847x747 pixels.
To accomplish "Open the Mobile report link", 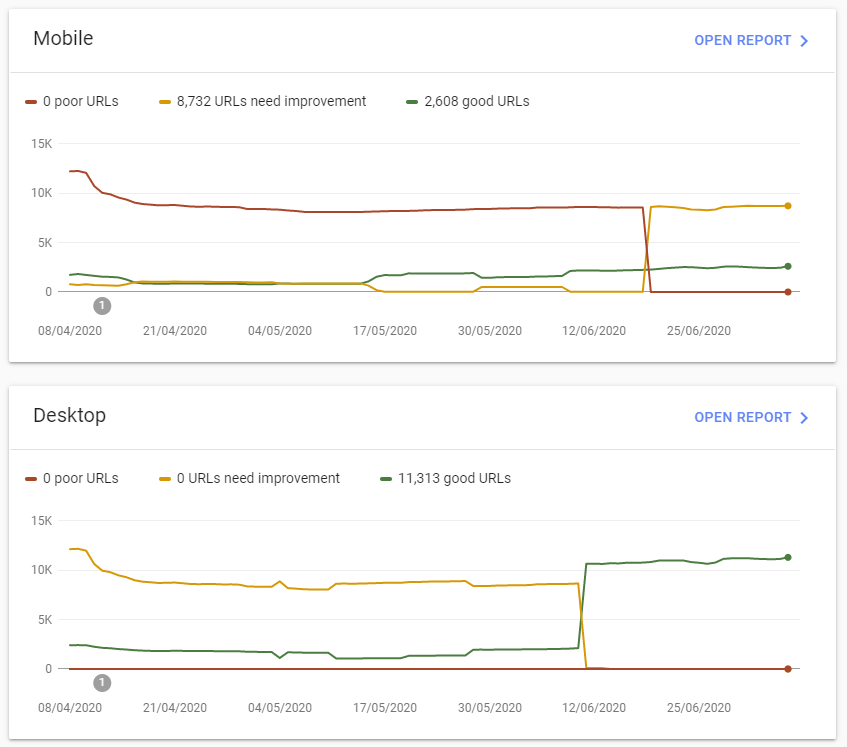I will [x=742, y=41].
